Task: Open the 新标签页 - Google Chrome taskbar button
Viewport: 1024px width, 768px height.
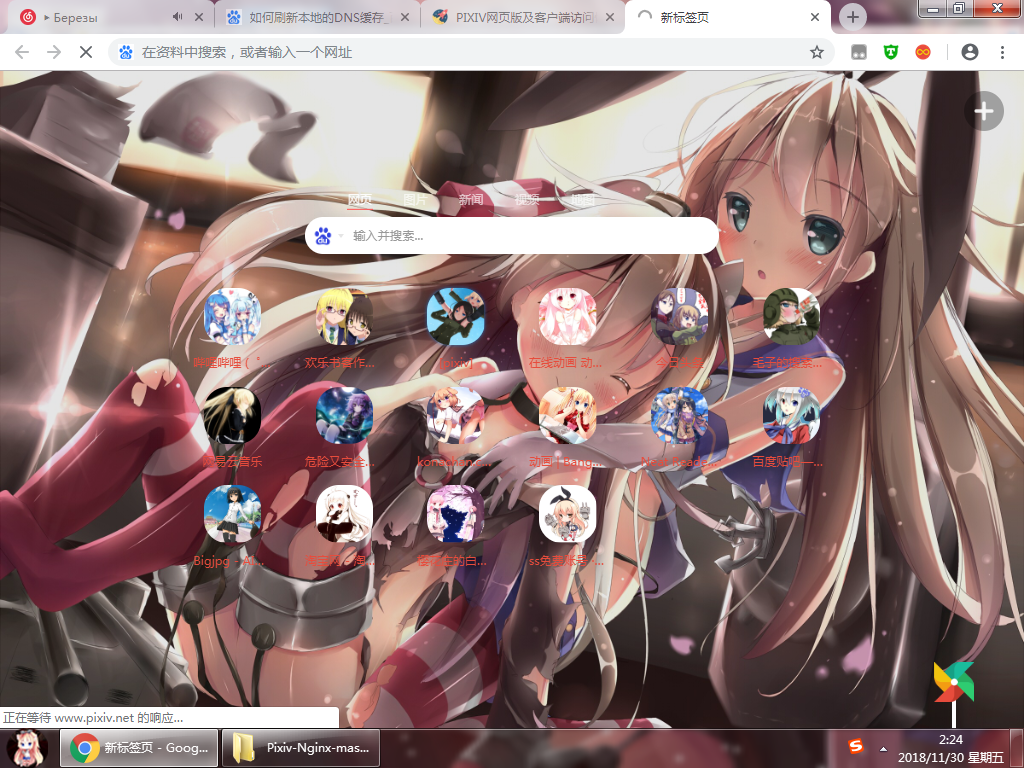Action: click(x=138, y=748)
